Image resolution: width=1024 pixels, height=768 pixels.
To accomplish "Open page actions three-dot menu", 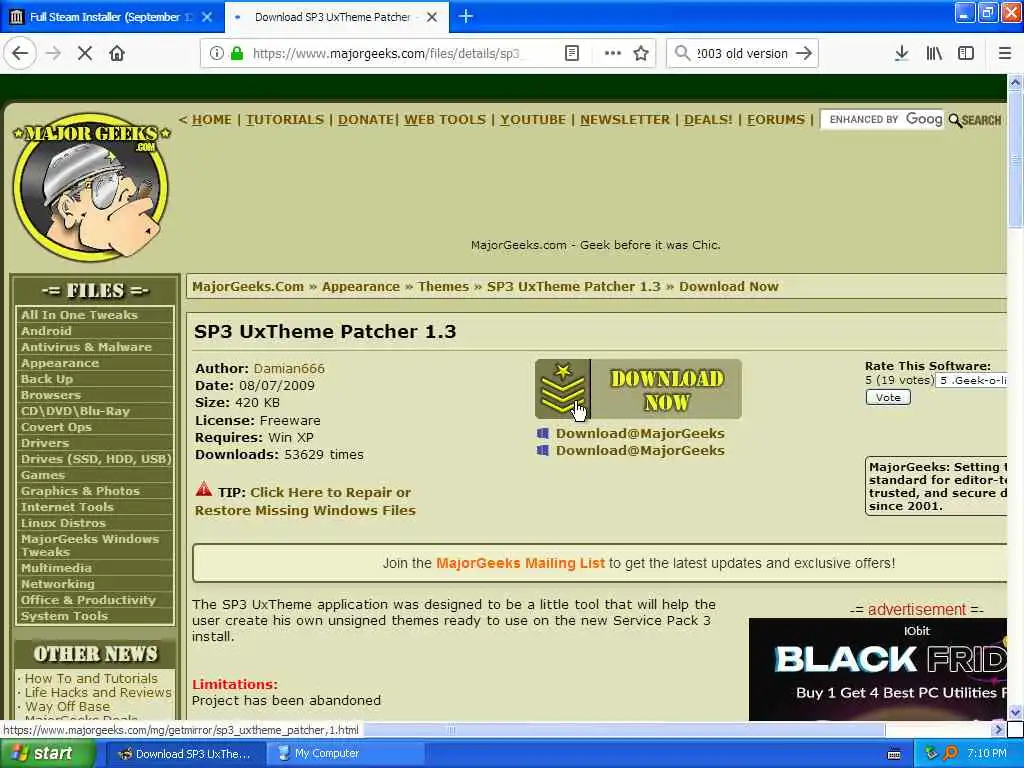I will pyautogui.click(x=613, y=54).
